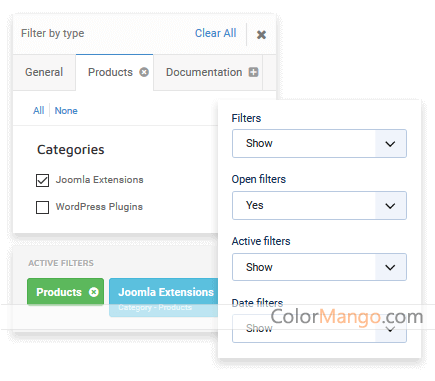Open the Active filters dropdown
The image size is (435, 381).
tap(319, 267)
